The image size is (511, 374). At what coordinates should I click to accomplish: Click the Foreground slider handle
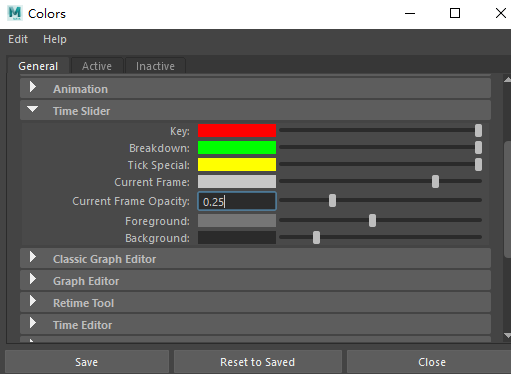click(x=372, y=220)
